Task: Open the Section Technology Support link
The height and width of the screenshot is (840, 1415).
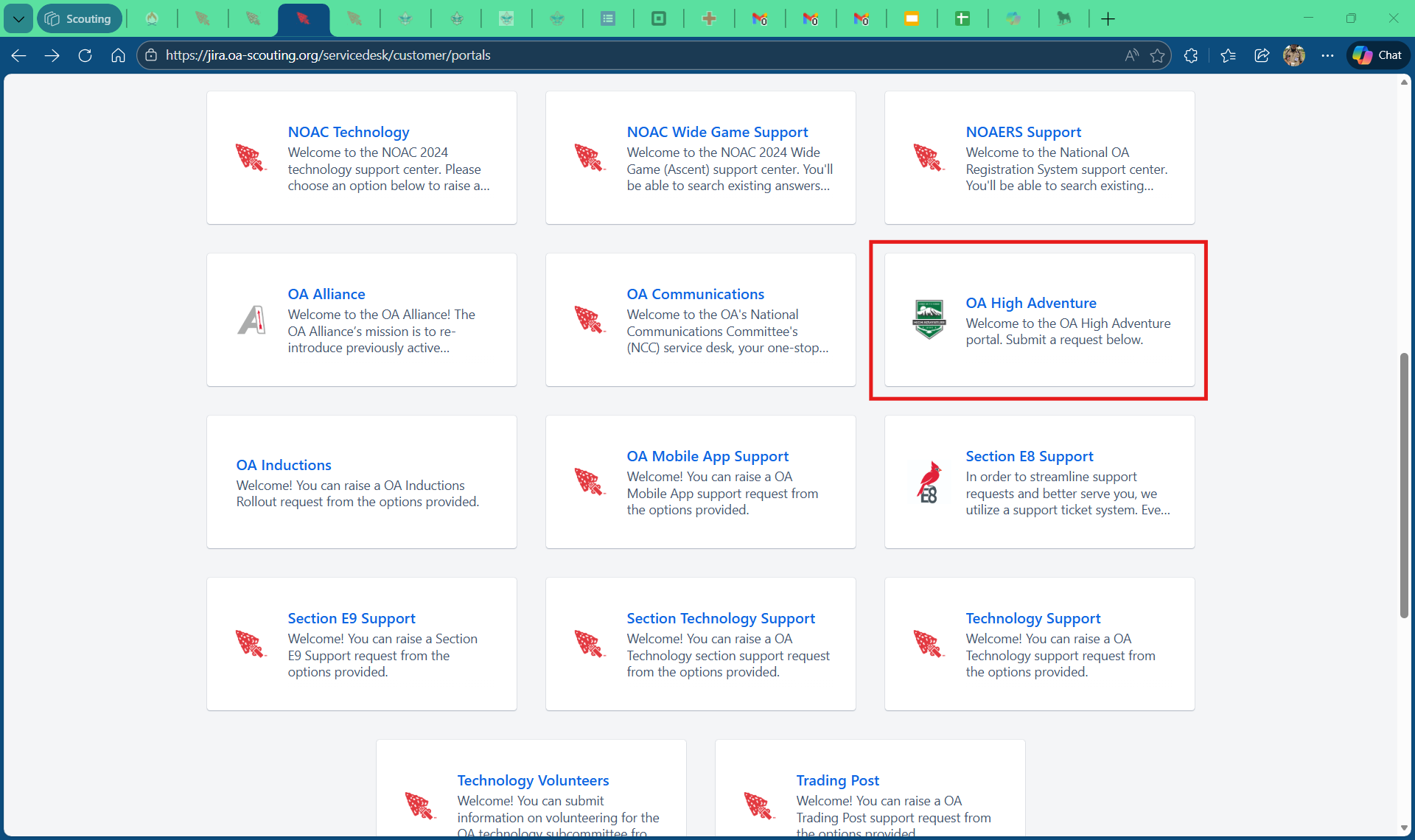Action: [x=720, y=618]
